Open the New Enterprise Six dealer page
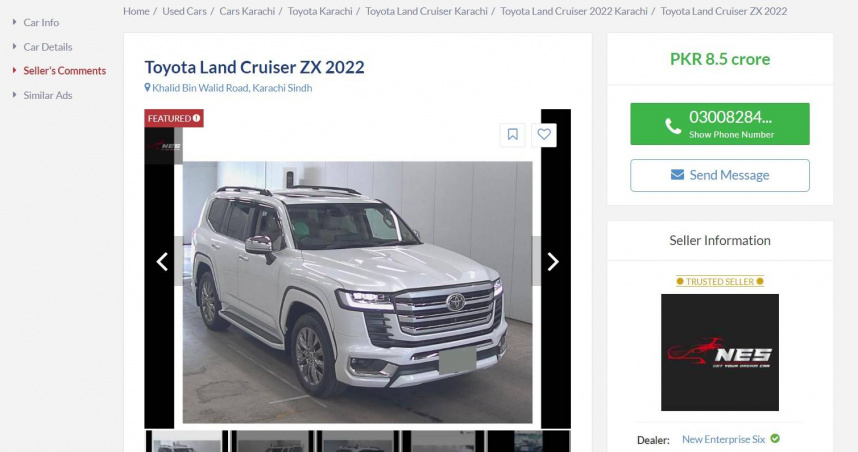Screen dimensions: 858x452 point(723,439)
